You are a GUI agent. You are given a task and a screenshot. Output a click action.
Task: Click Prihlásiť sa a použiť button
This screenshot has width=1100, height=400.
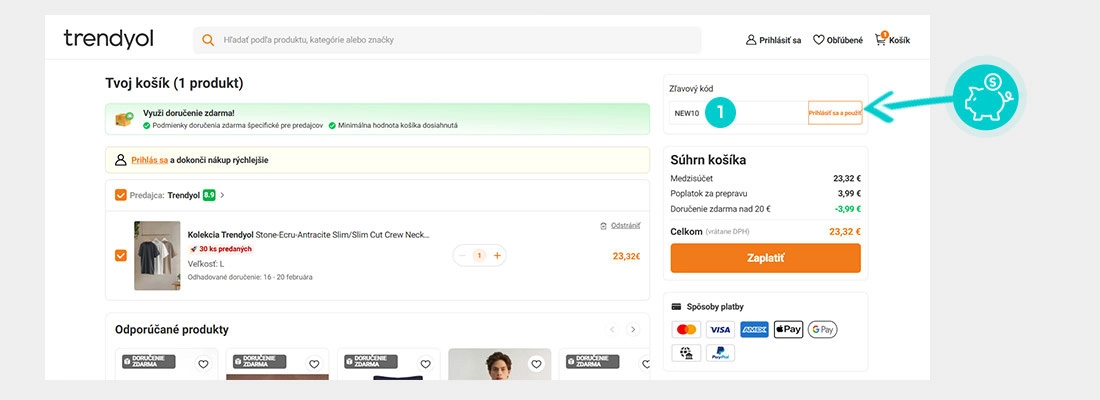point(835,113)
